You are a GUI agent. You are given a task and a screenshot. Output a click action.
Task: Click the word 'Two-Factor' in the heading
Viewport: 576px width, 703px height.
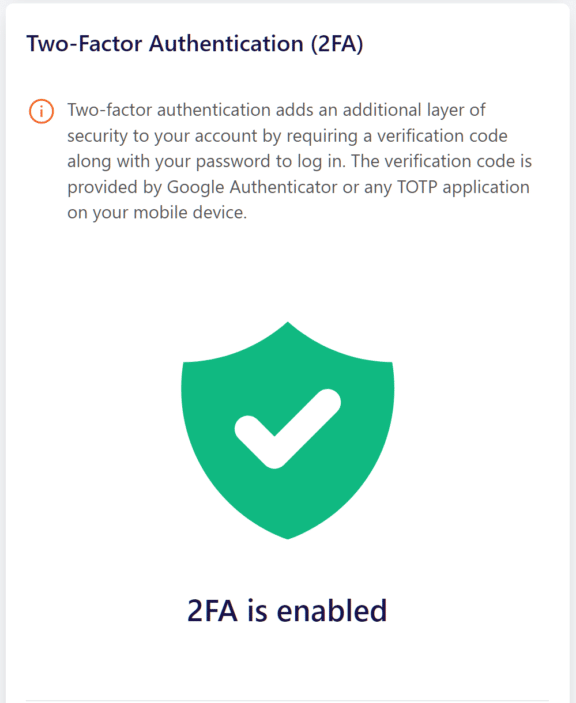(x=84, y=44)
